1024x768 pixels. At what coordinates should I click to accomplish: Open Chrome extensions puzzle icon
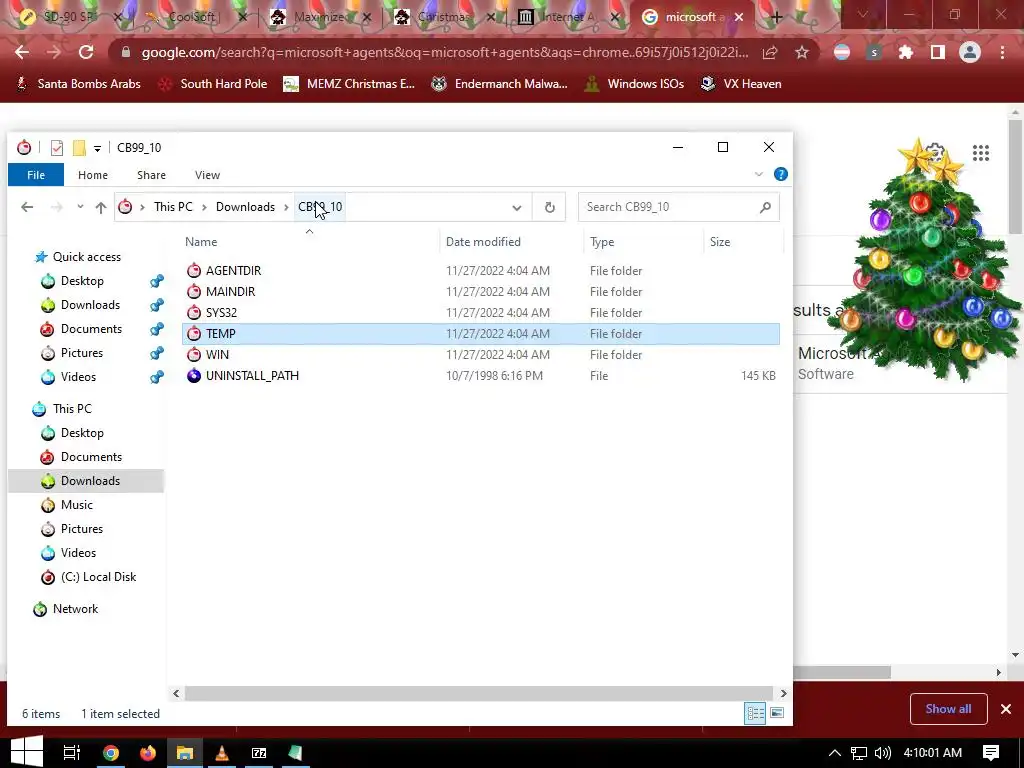905,52
